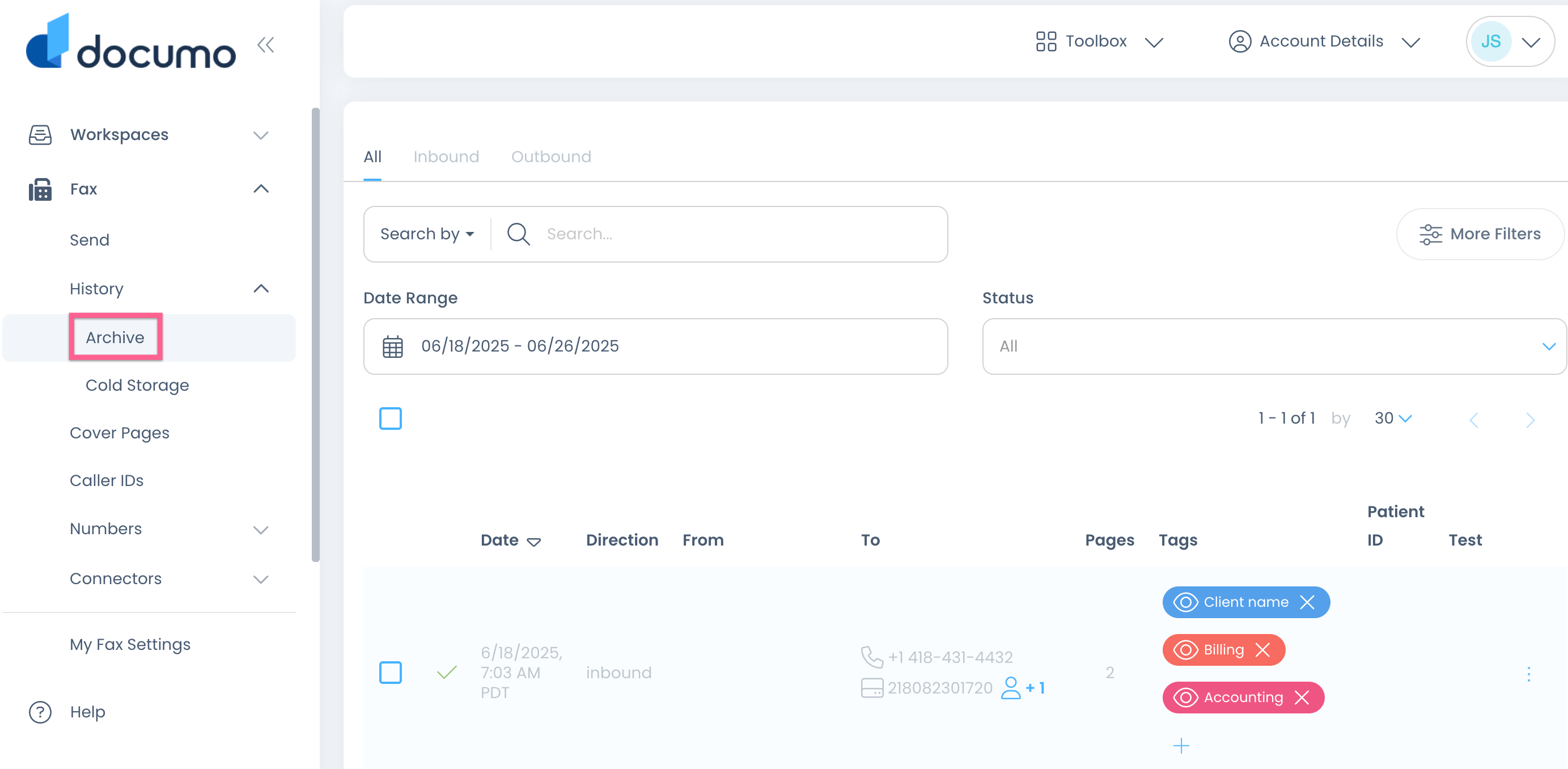Remove the Billing tag with X

point(1263,650)
